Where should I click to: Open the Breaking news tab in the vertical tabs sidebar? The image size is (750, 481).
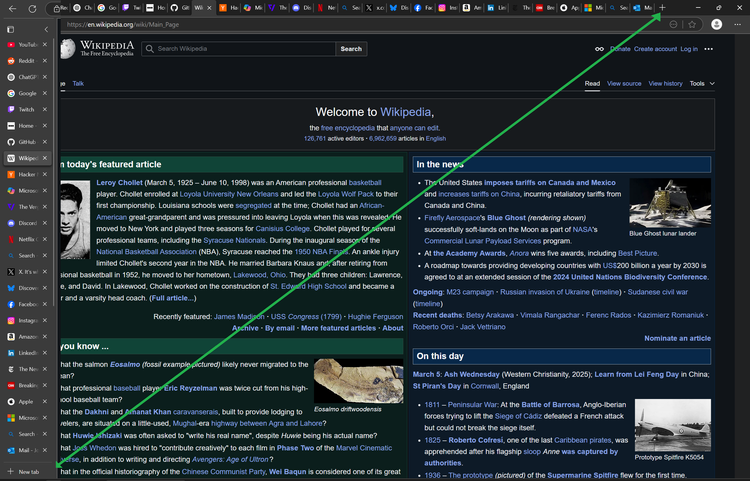point(24,385)
